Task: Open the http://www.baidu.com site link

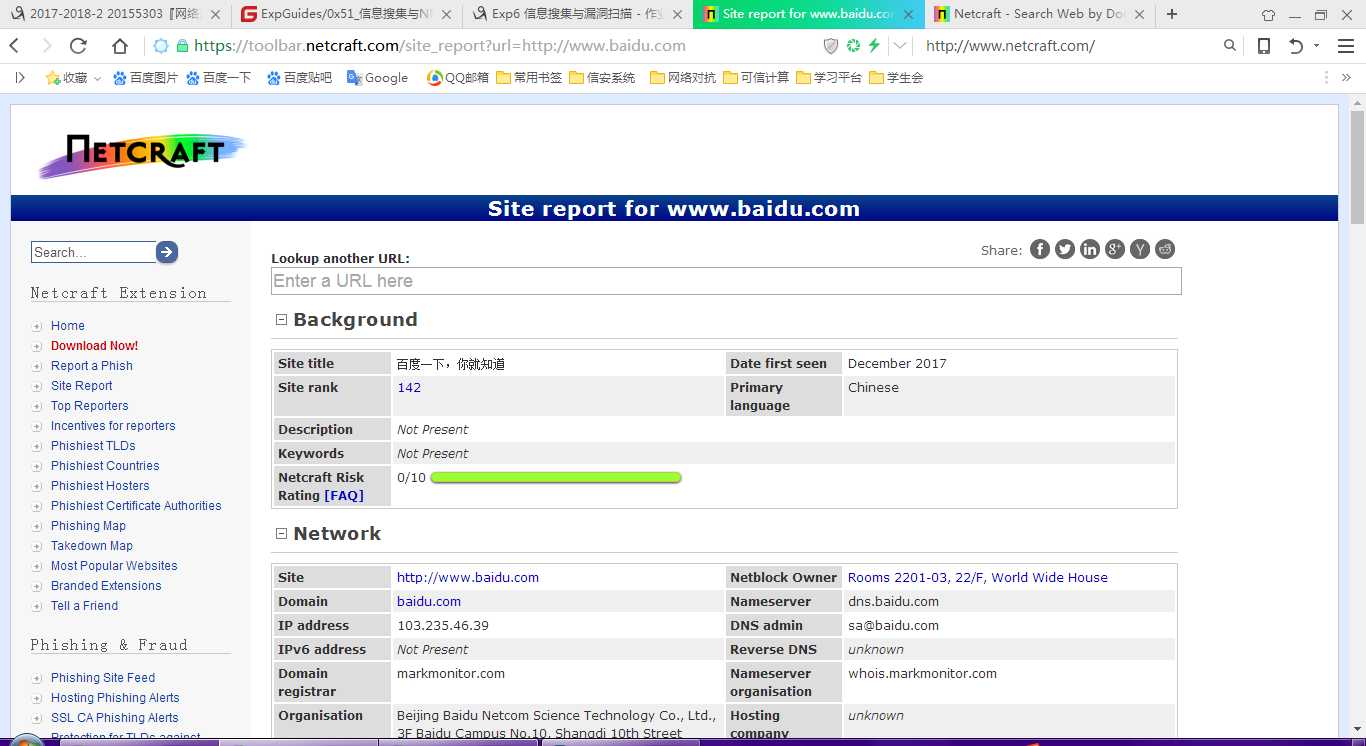Action: [x=468, y=578]
